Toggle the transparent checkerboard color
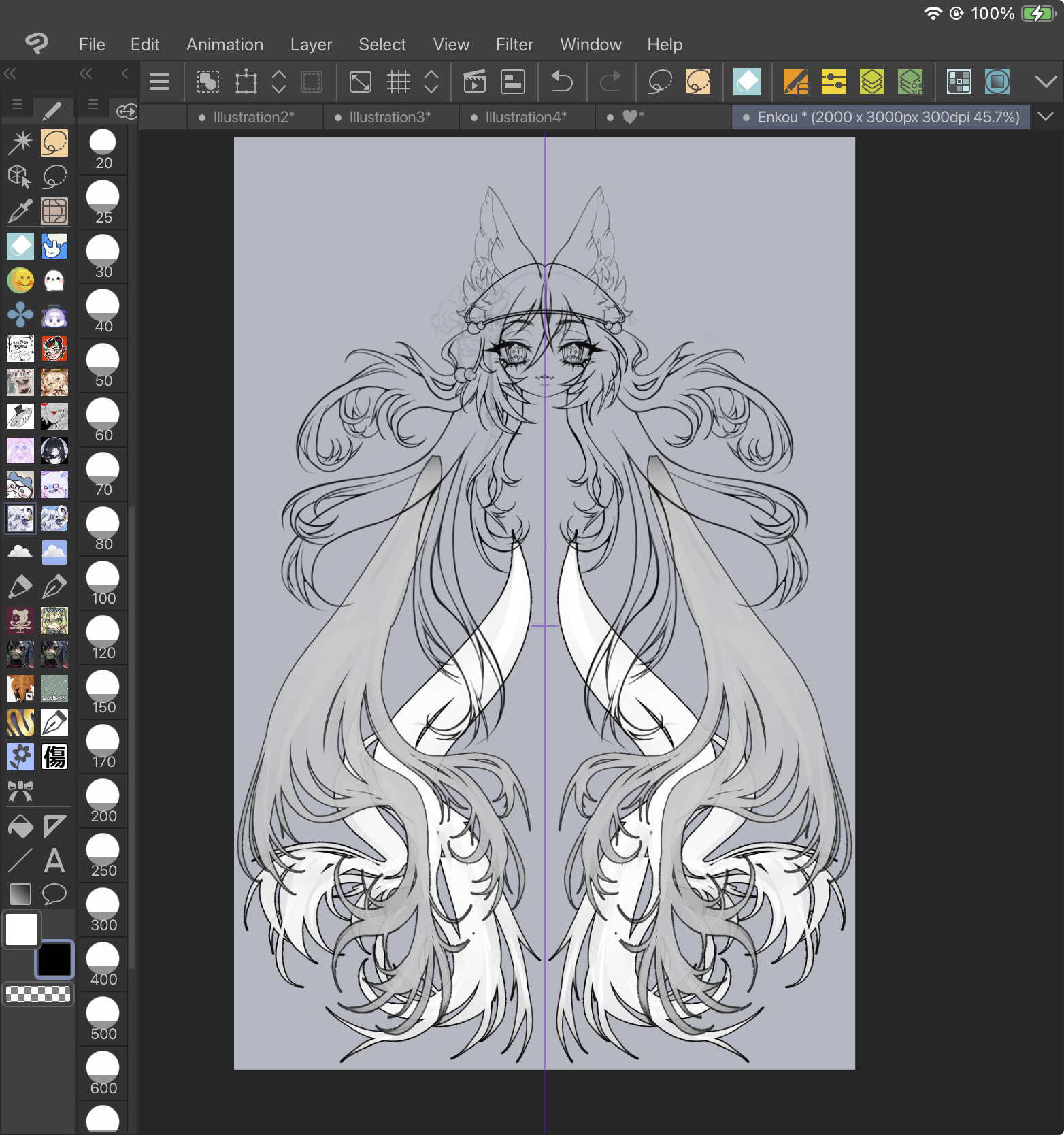Screen dimensions: 1064x1135 pos(38,995)
